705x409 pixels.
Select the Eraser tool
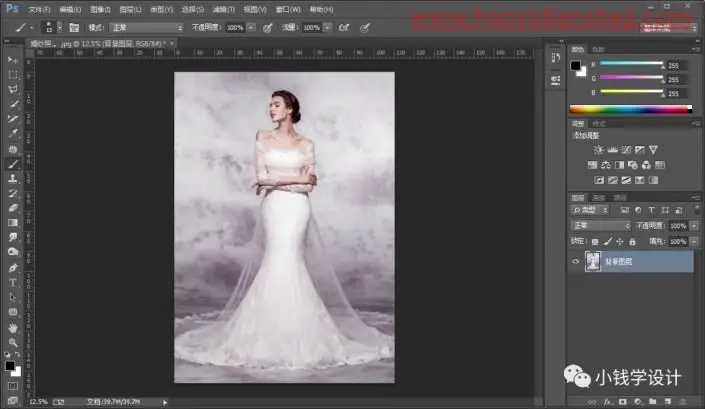point(13,208)
